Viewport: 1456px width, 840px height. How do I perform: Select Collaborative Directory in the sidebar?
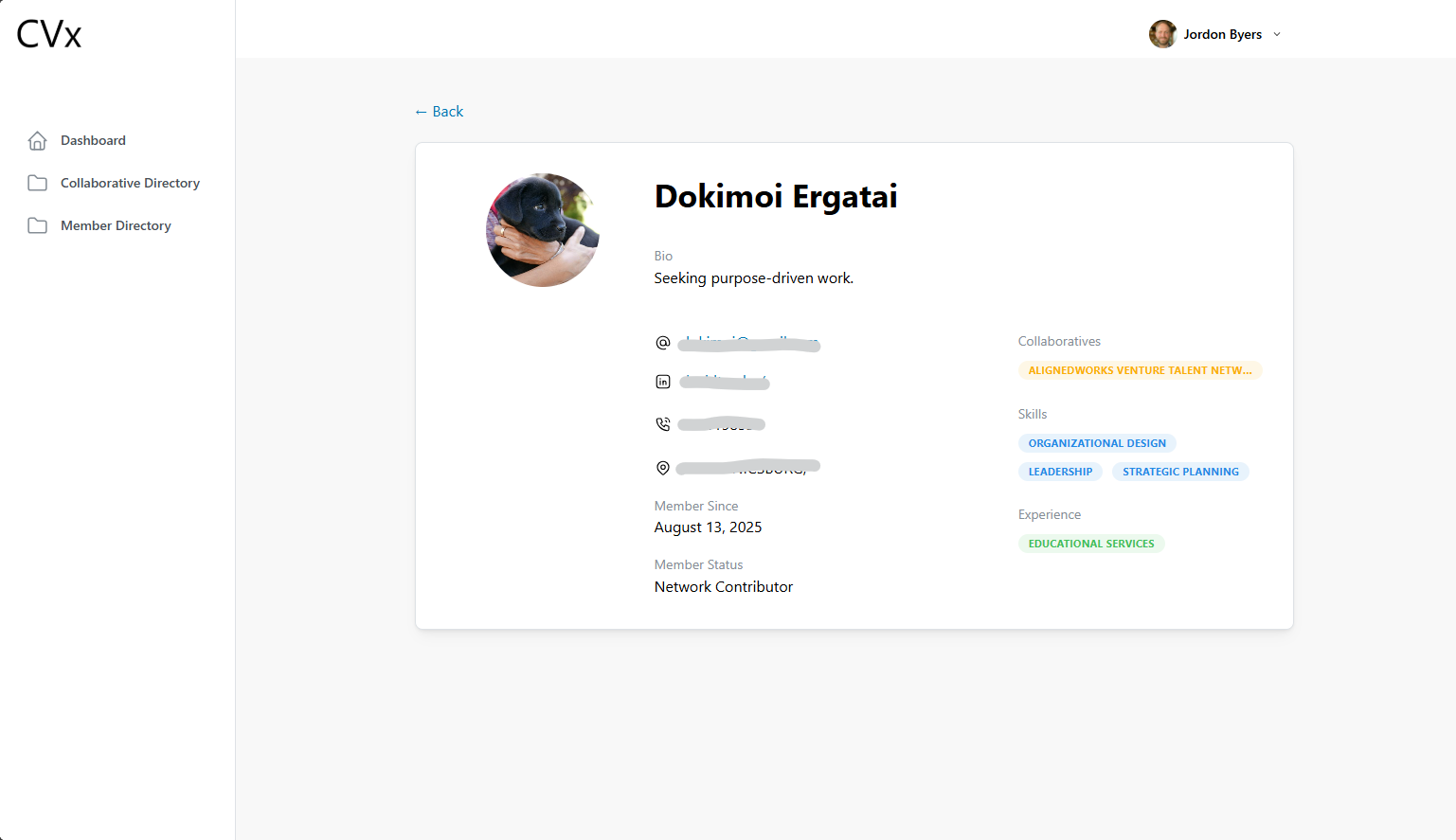[130, 182]
